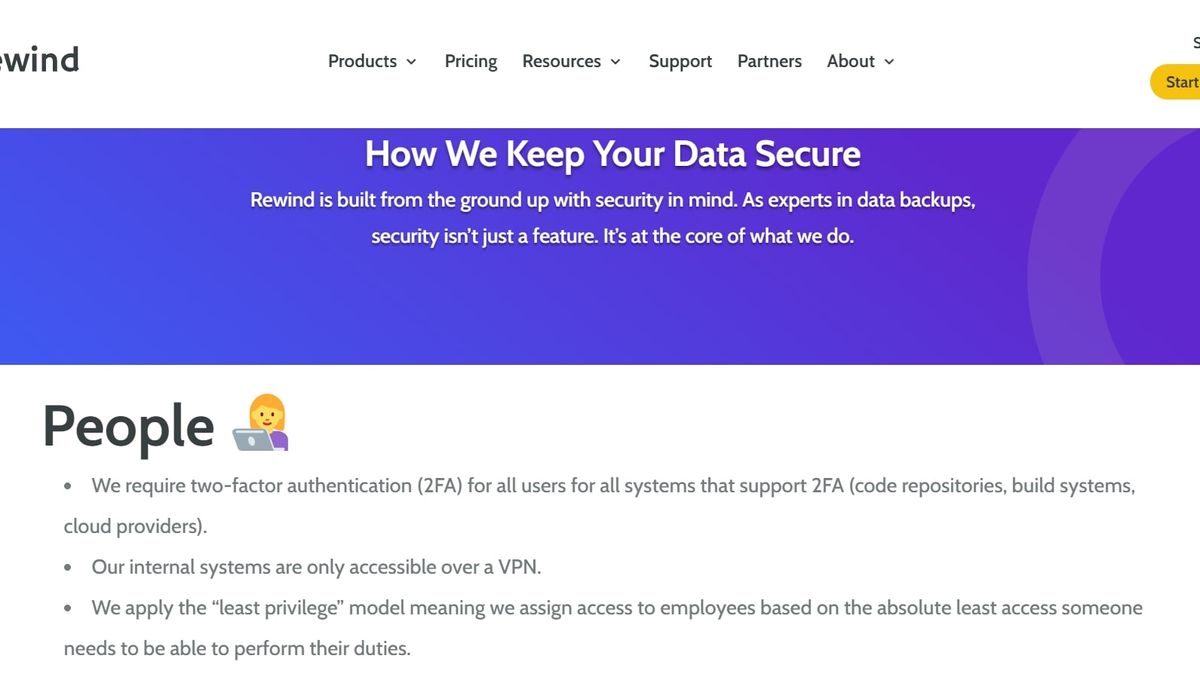Open the Resources menu label
This screenshot has width=1200, height=674.
coord(561,61)
